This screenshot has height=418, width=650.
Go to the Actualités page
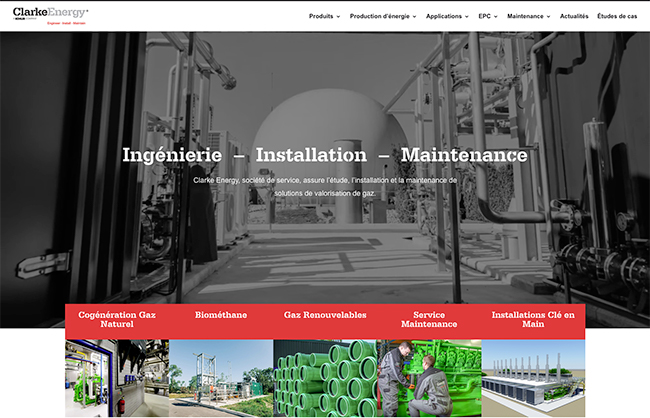click(574, 16)
